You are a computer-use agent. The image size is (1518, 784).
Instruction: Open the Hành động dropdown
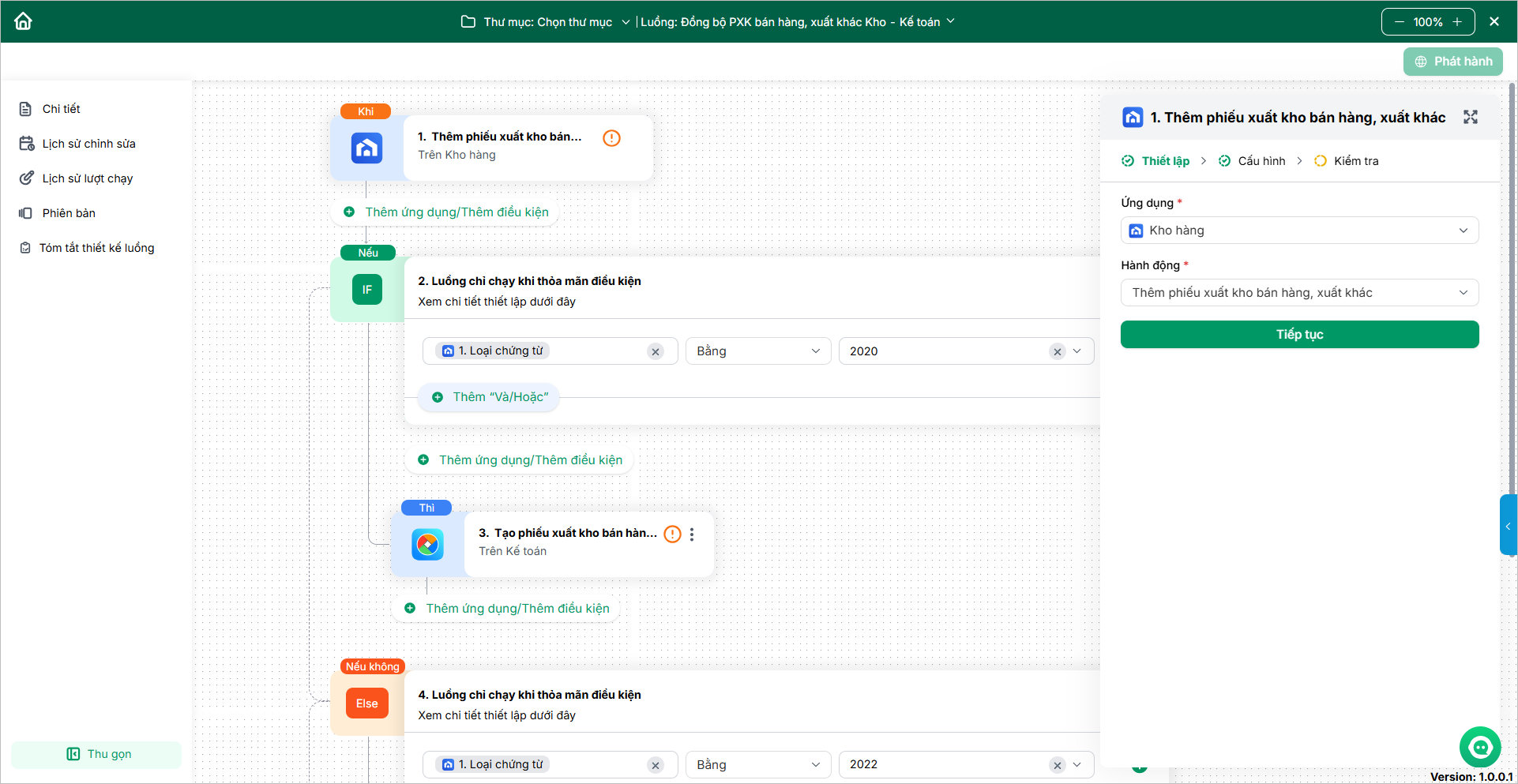click(1299, 293)
